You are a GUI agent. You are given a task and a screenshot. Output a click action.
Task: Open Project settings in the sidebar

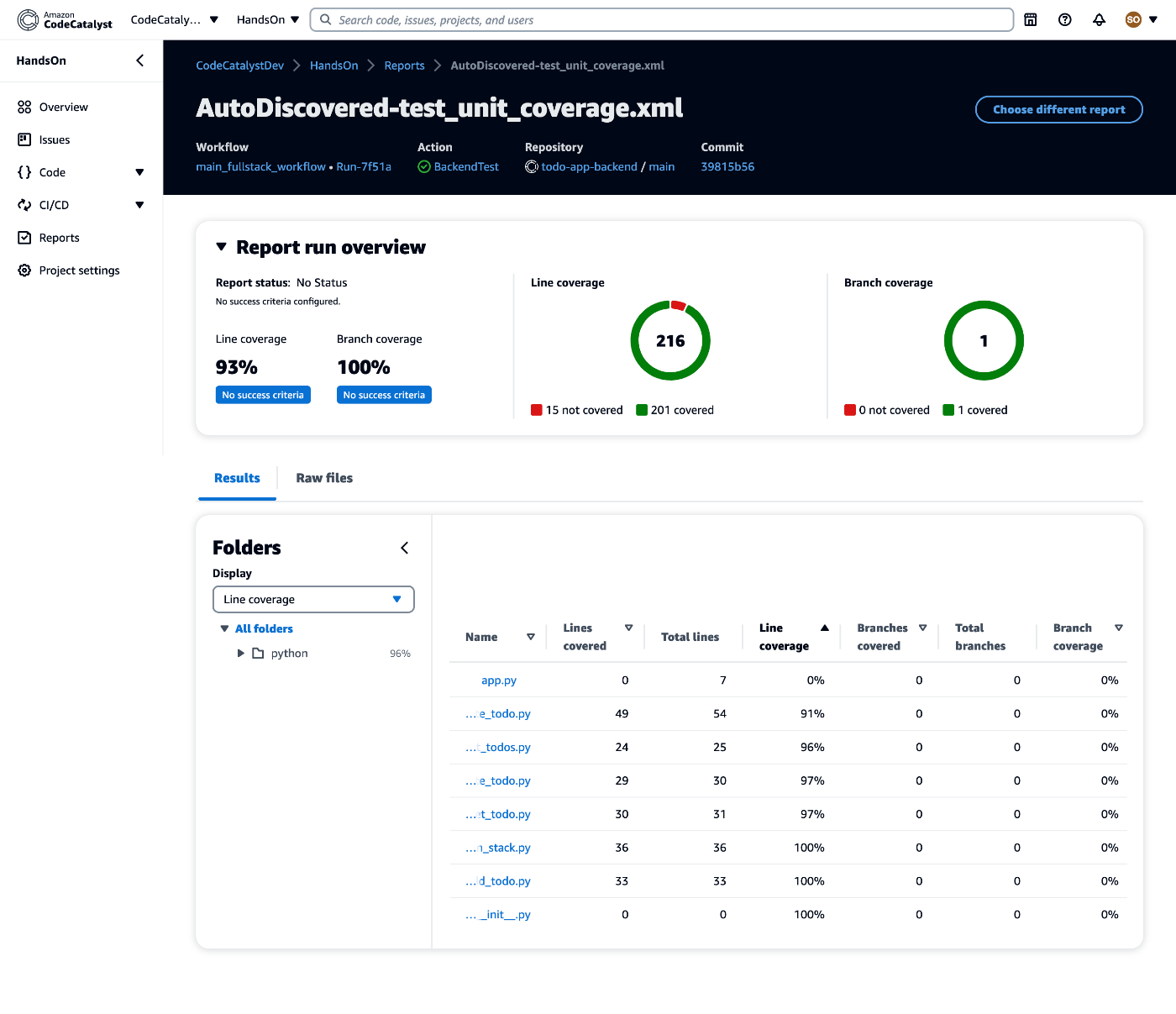[x=81, y=271]
